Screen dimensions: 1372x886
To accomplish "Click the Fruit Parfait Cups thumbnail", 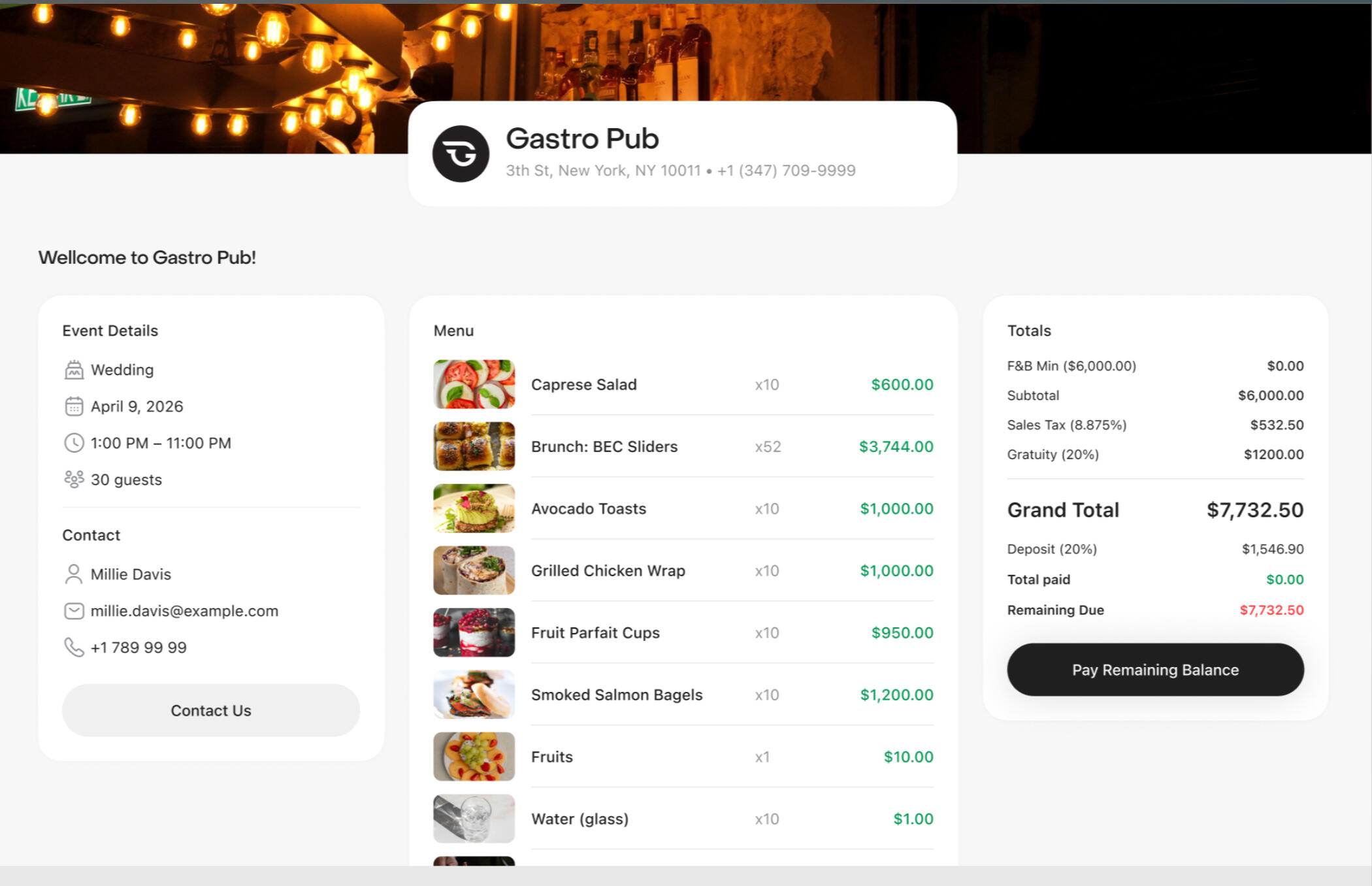I will coord(474,632).
